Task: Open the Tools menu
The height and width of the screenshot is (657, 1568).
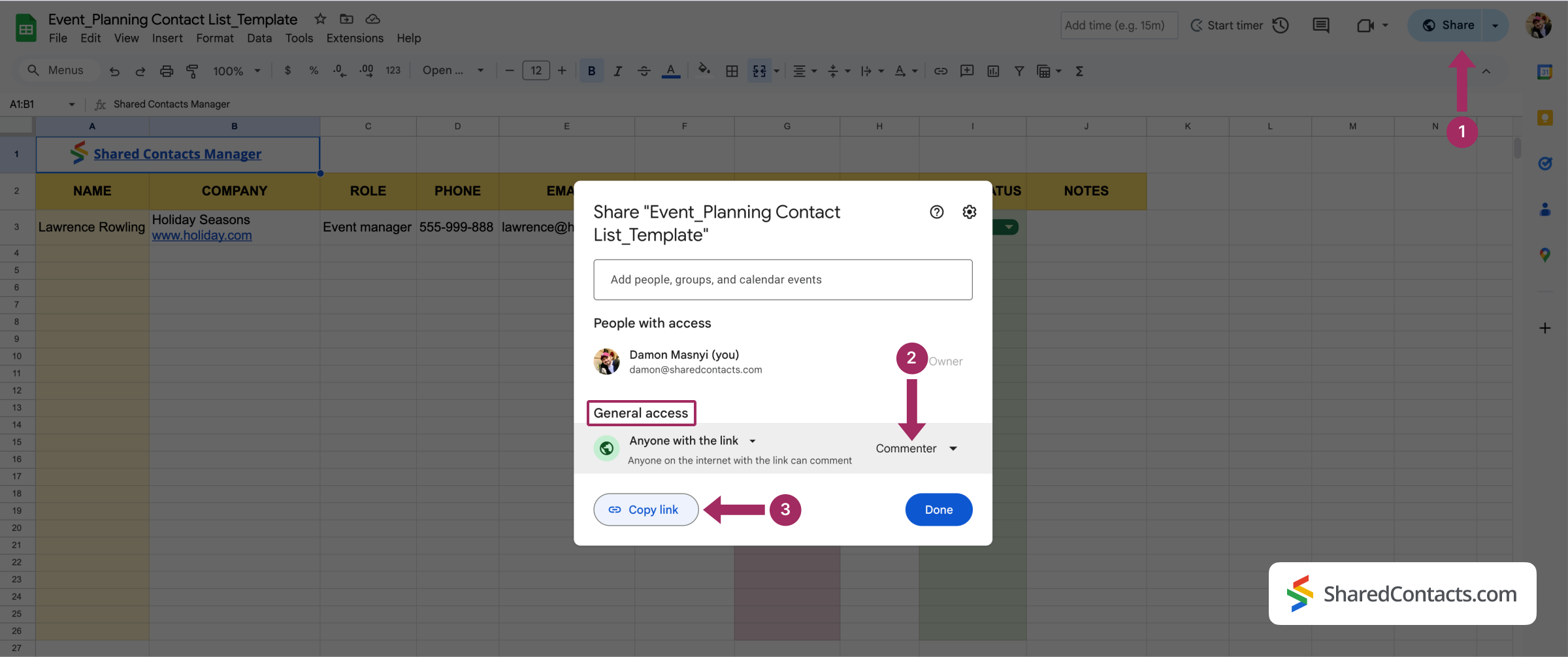Action: 299,38
